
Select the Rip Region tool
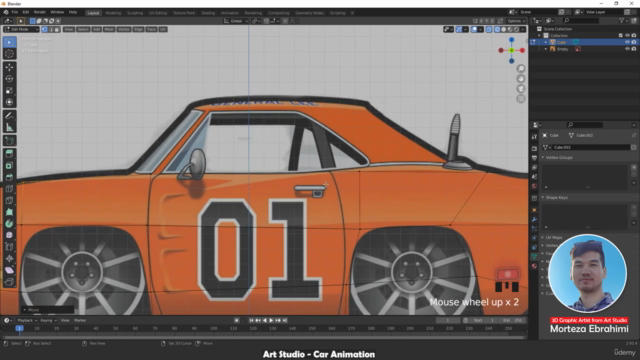coord(9,282)
